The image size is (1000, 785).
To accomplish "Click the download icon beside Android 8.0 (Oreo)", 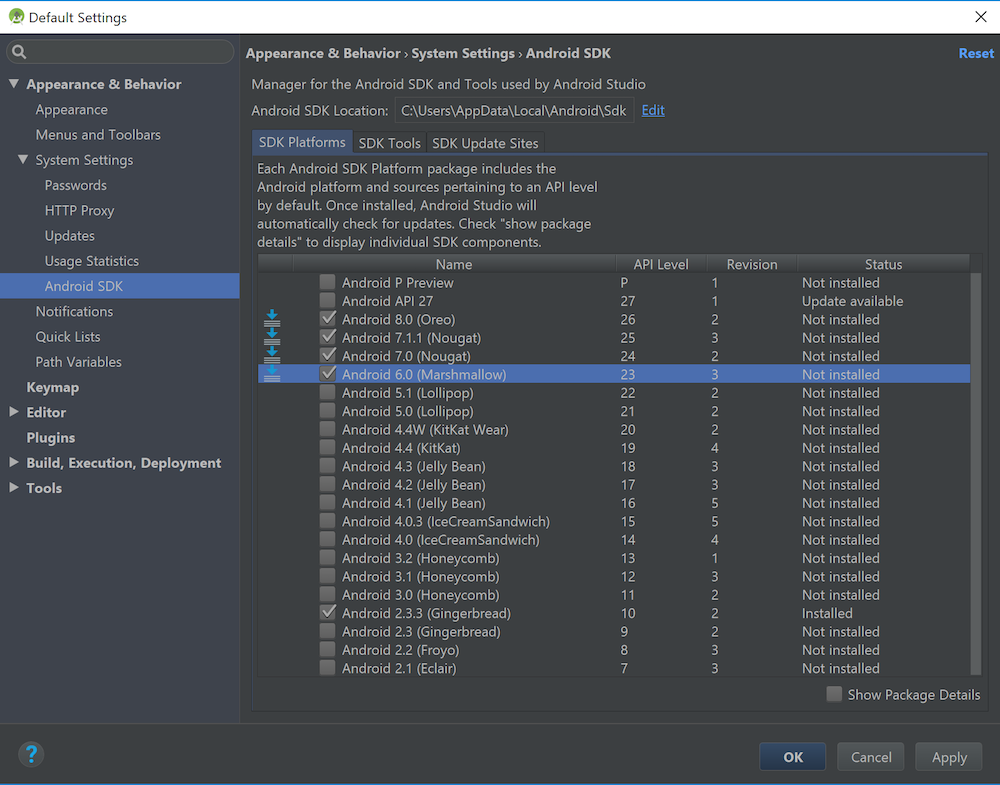I will pyautogui.click(x=271, y=320).
